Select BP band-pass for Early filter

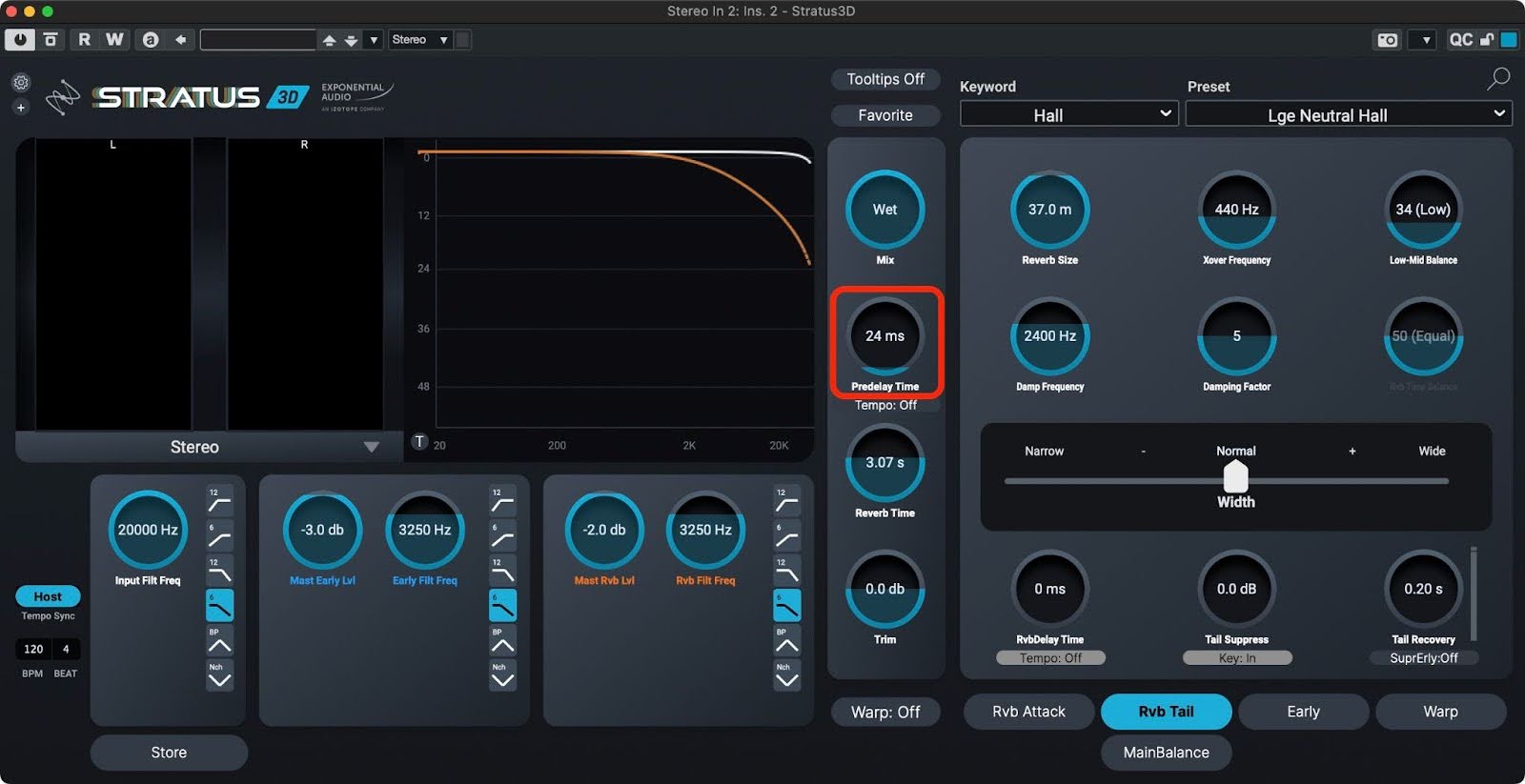point(502,640)
